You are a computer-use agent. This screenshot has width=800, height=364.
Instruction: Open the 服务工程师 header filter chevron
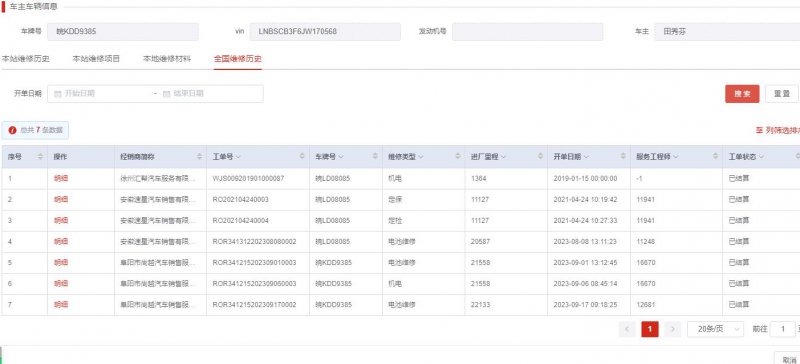(676, 157)
